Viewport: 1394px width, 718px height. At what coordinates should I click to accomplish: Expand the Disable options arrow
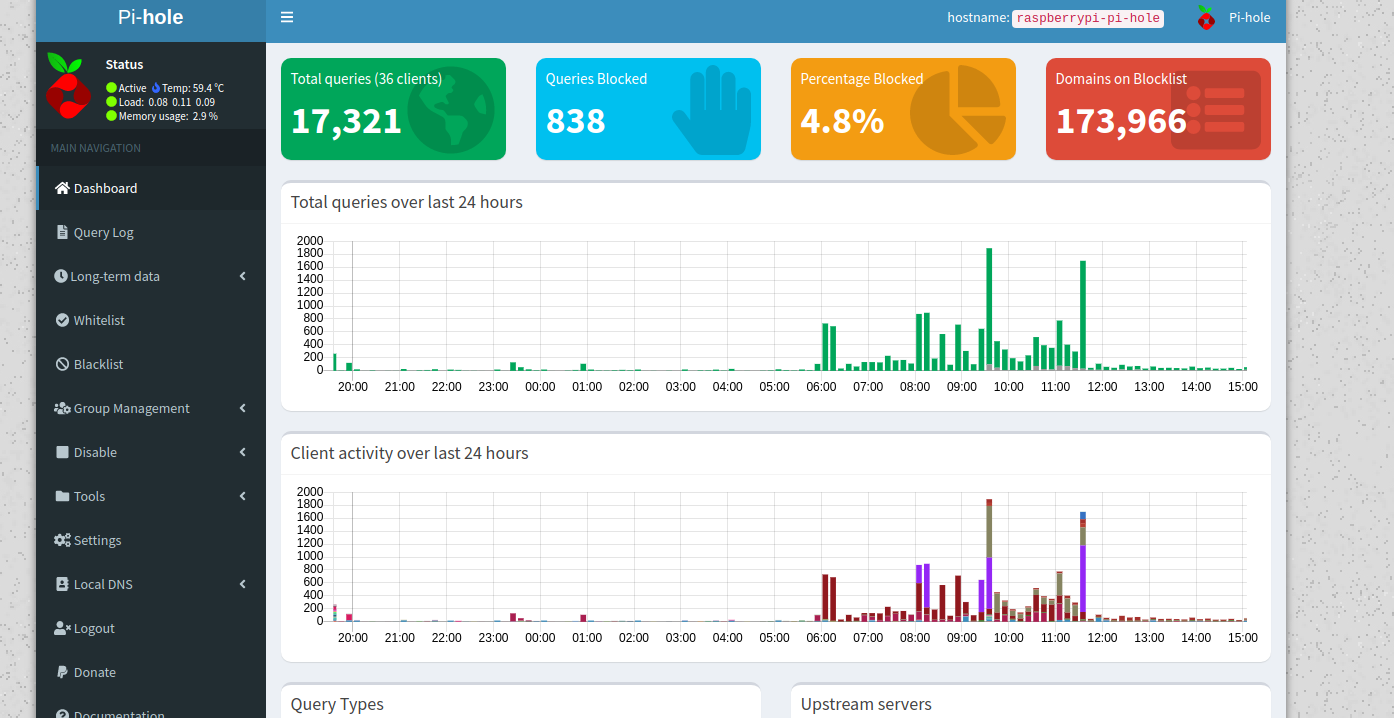click(x=242, y=452)
